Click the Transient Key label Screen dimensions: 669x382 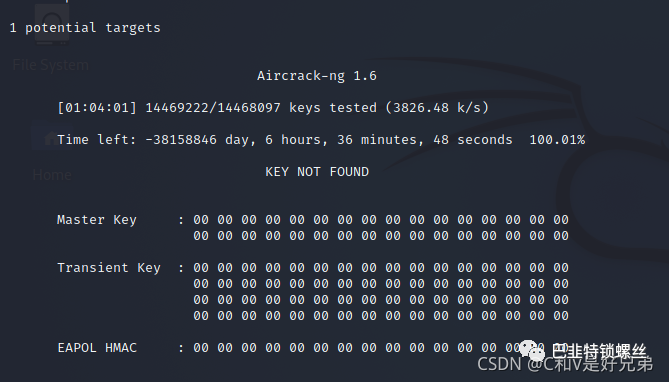109,268
